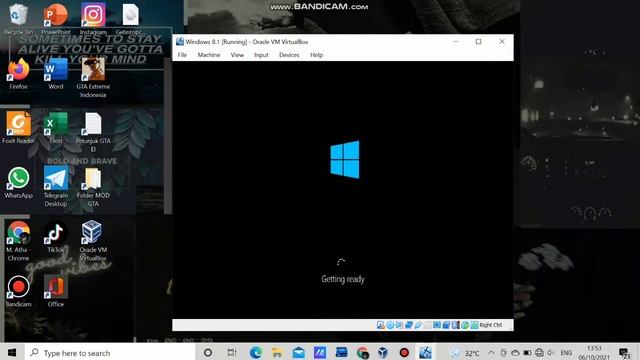Open the WhatsApp desktop shortcut
Image resolution: width=640 pixels, height=360 pixels.
click(x=18, y=182)
